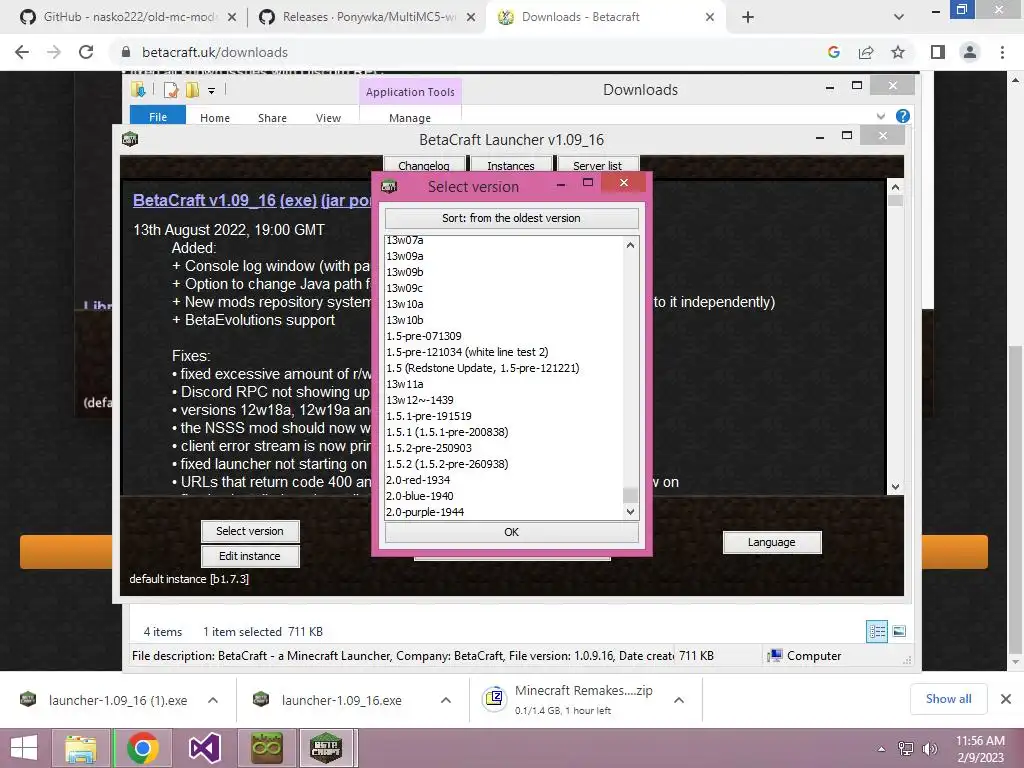Screen dimensions: 1024x768
Task: Open the Explorer File tab
Action: click(158, 116)
